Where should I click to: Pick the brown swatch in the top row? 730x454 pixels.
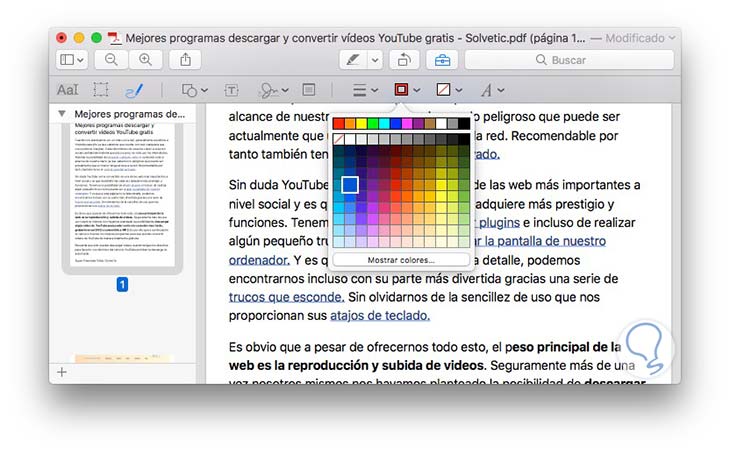pos(430,123)
